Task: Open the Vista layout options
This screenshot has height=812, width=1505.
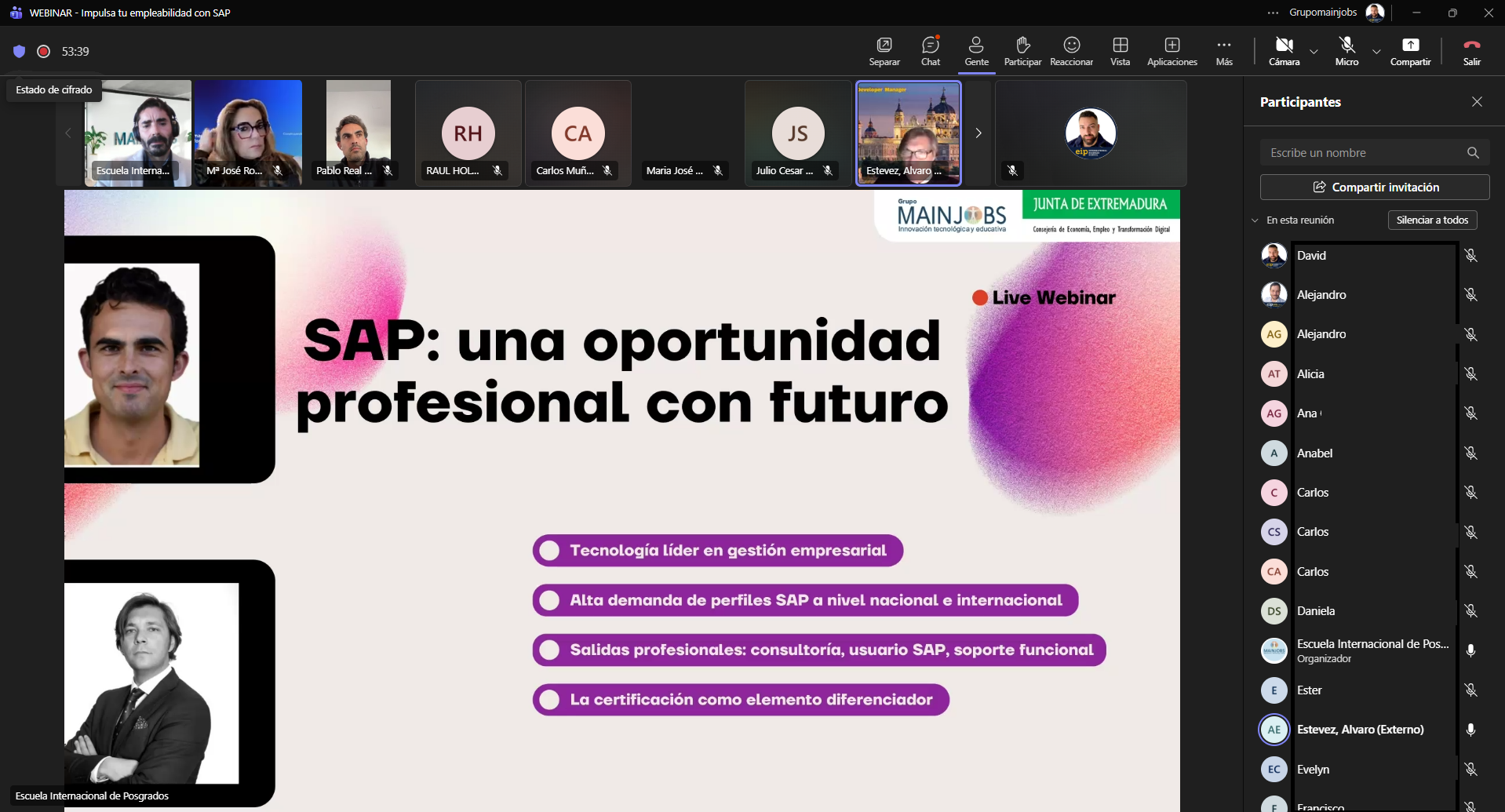Action: 1120,51
